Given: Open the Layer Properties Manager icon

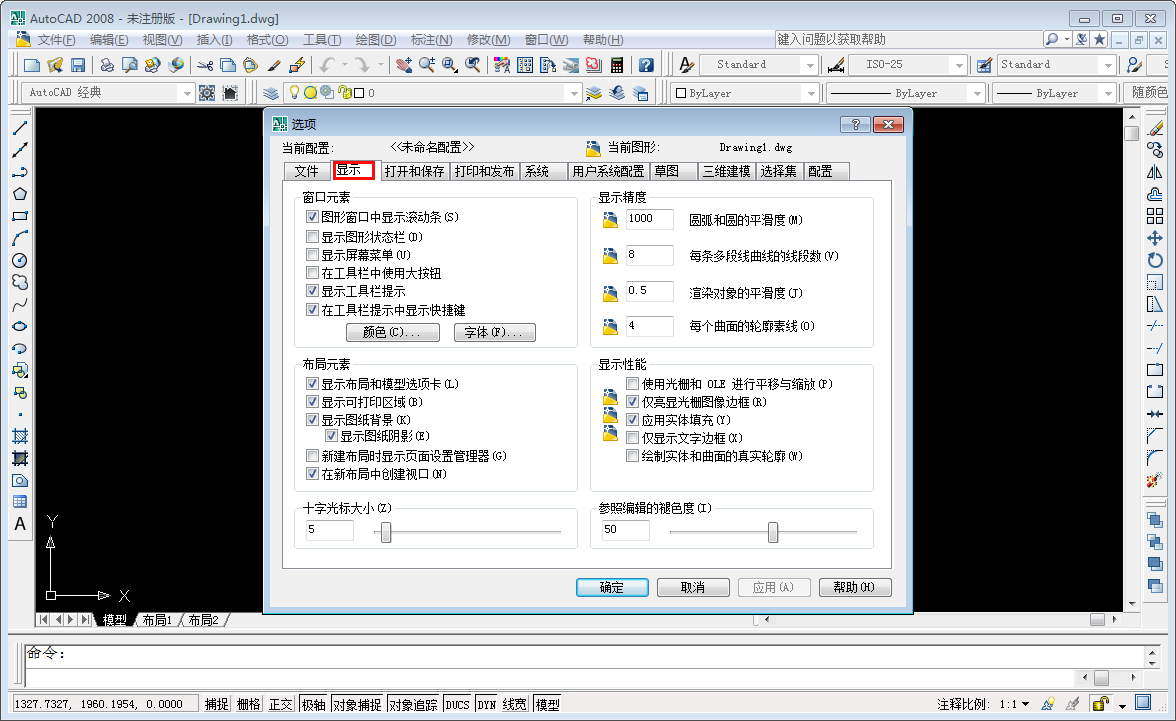Looking at the screenshot, I should click(x=270, y=92).
